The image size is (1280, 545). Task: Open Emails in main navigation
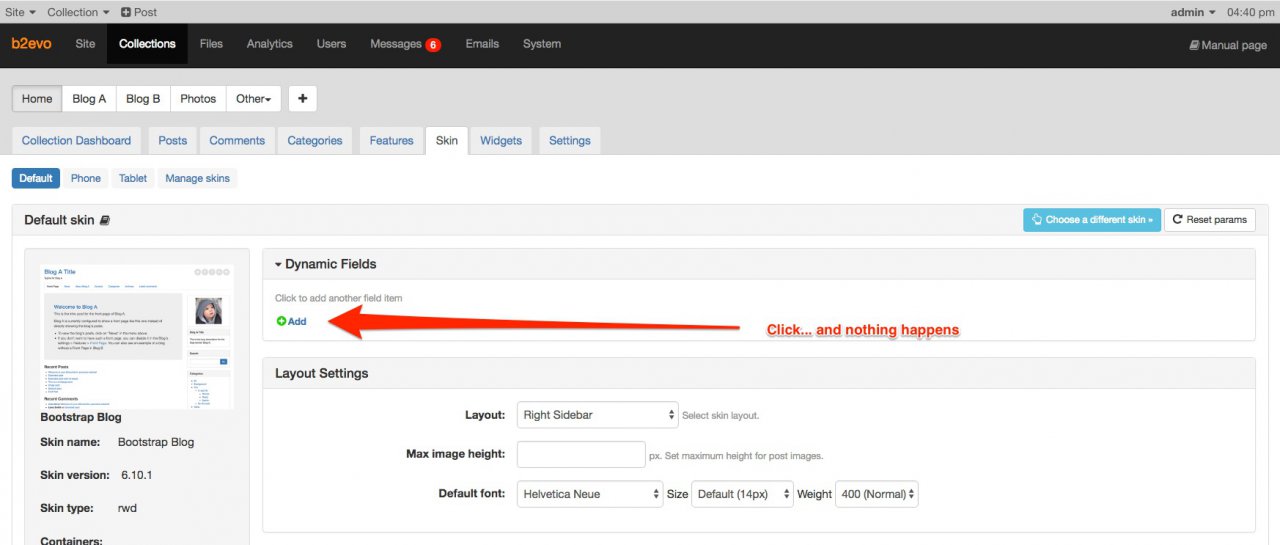pos(482,44)
